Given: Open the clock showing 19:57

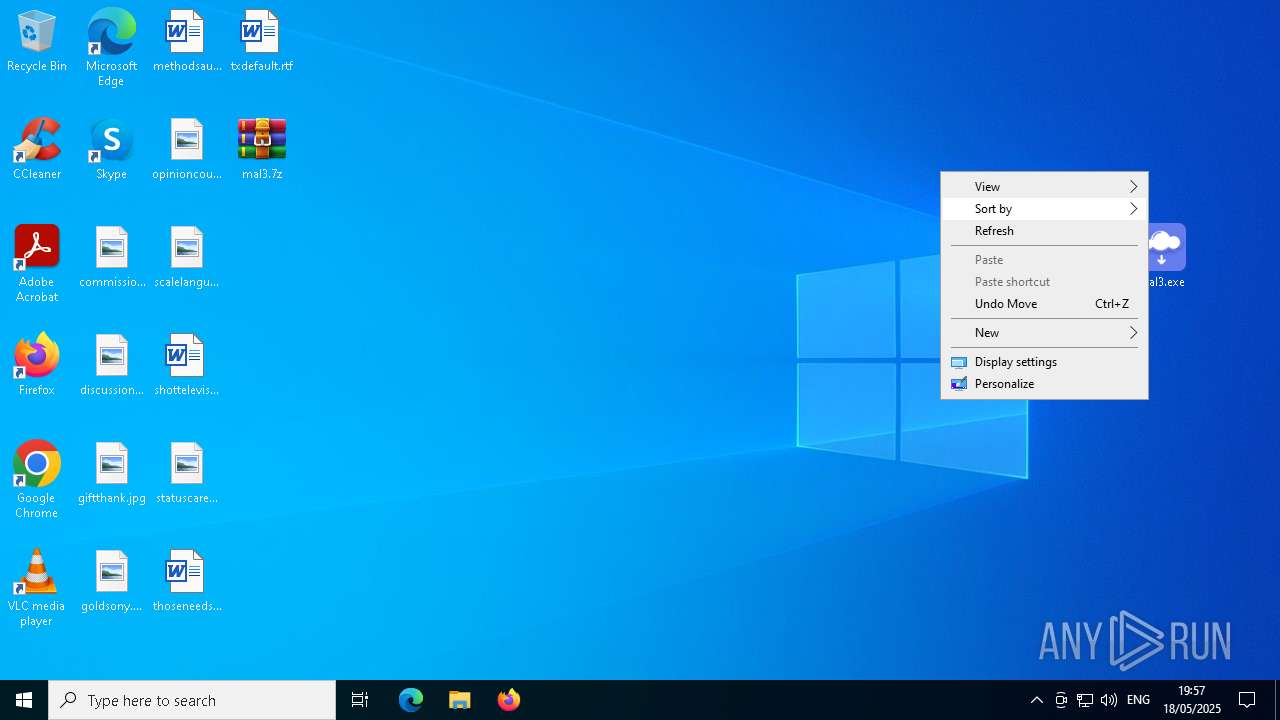Looking at the screenshot, I should (1192, 700).
